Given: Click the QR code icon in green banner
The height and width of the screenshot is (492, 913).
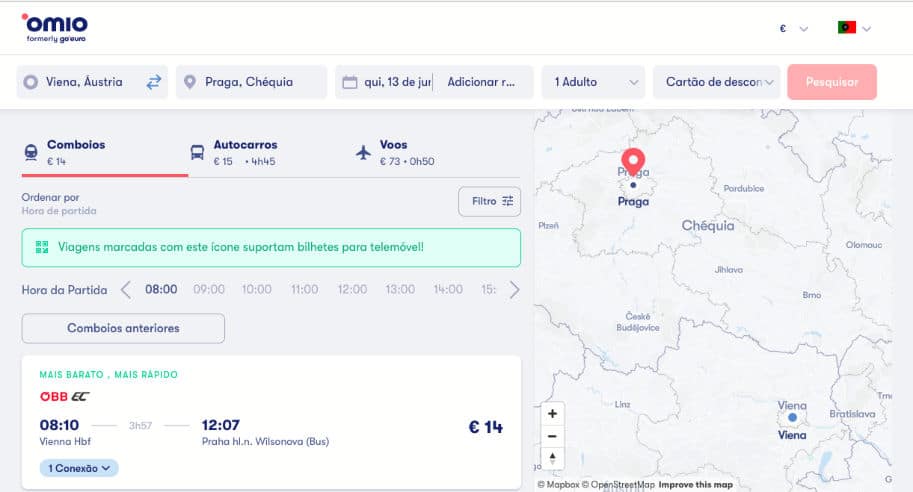Looking at the screenshot, I should point(42,247).
